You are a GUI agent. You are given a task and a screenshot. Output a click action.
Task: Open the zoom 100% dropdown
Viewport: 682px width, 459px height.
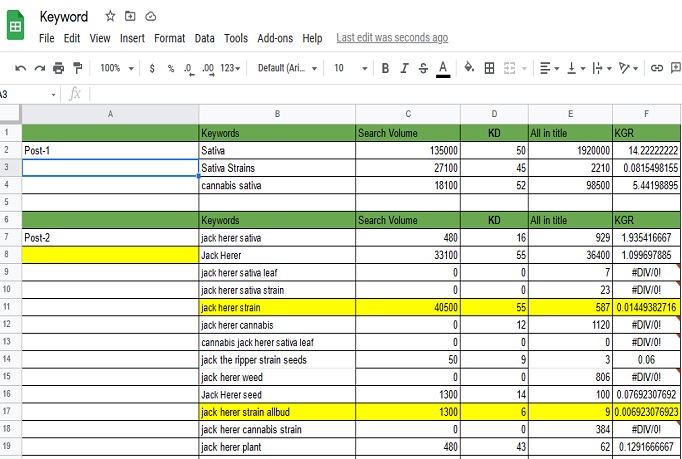(x=115, y=68)
